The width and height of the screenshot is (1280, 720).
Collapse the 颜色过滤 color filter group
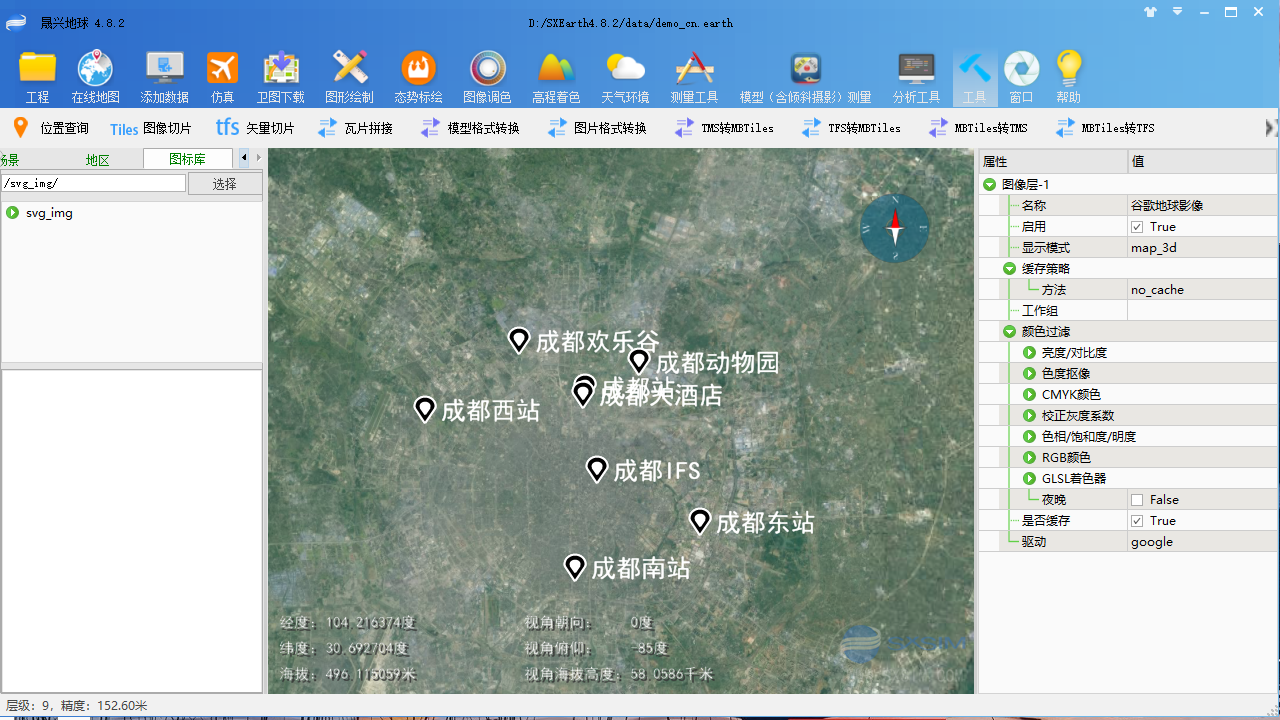pos(1009,331)
